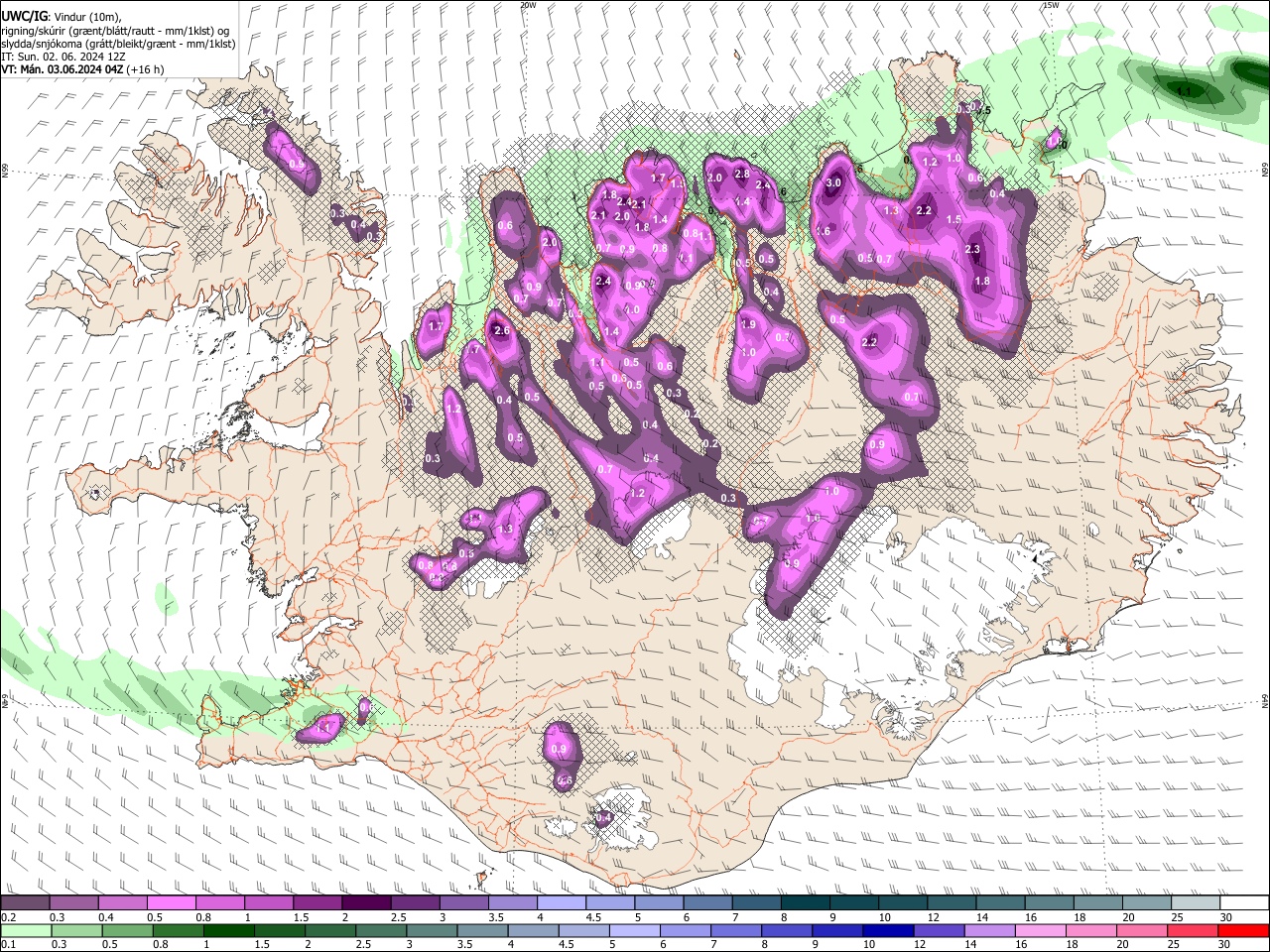The height and width of the screenshot is (952, 1270).
Task: Pick the dark teal 8 swatch in the upper row
Action: (806, 903)
